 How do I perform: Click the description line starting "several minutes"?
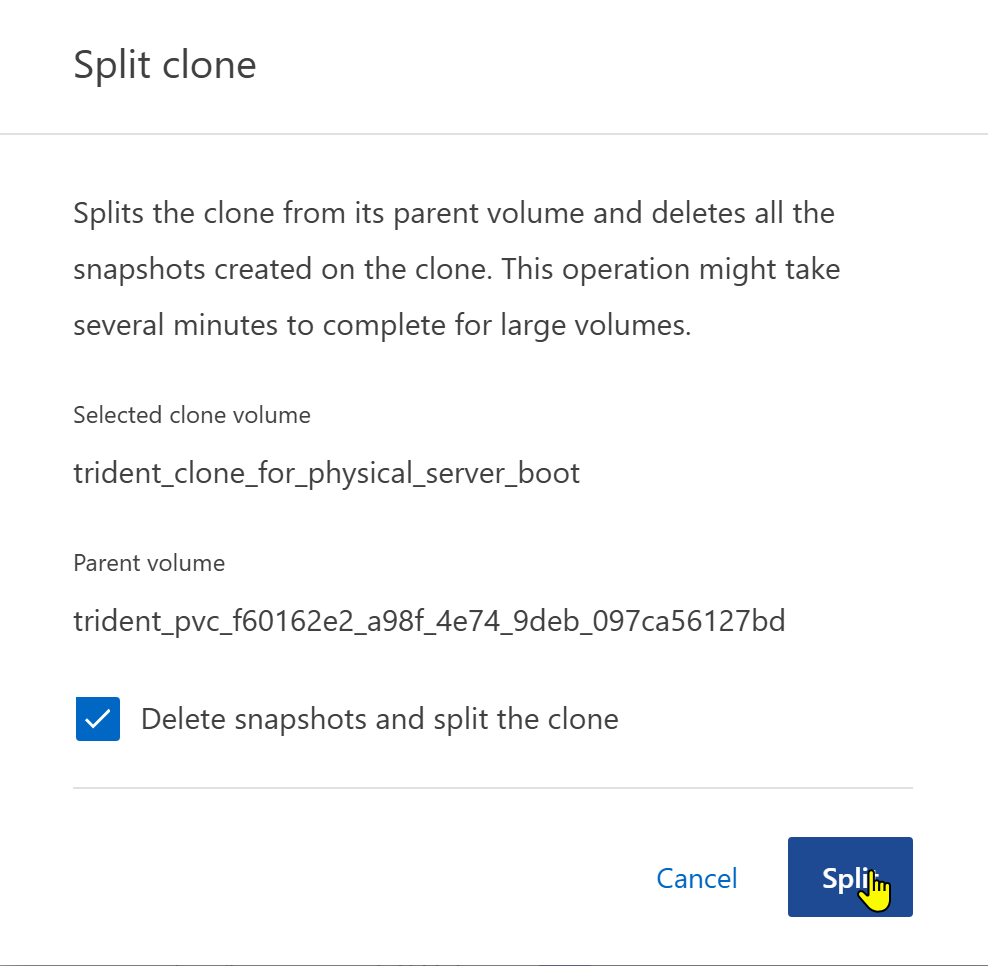[x=382, y=326]
